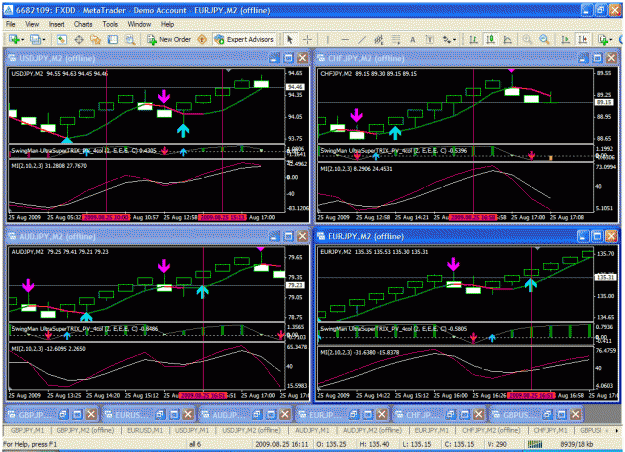Open the Help menu
Viewport: 625px width, 452px height.
click(167, 24)
